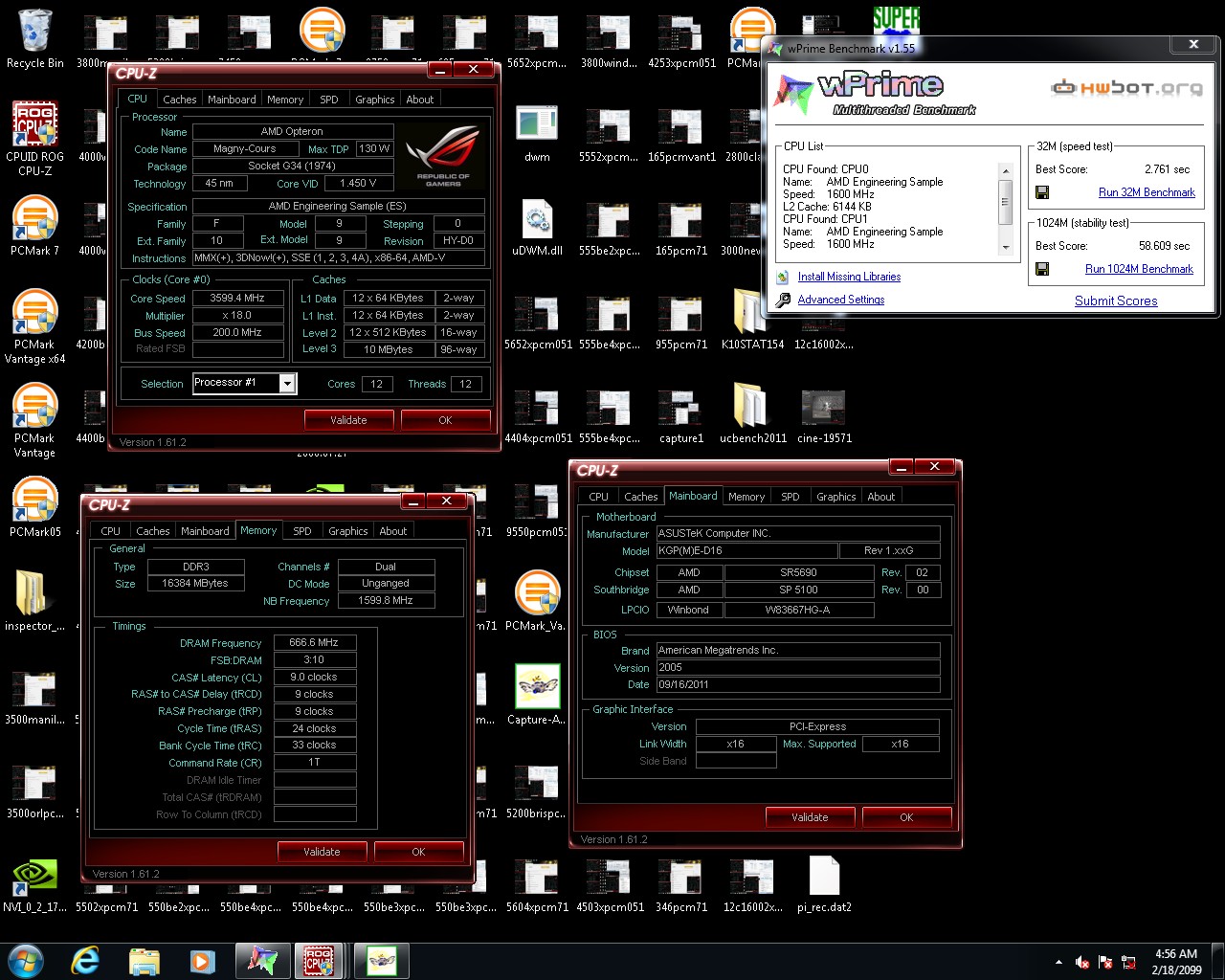Open CPU tab in Mainboard CPU-Z window
The width and height of the screenshot is (1225, 980).
coord(599,497)
